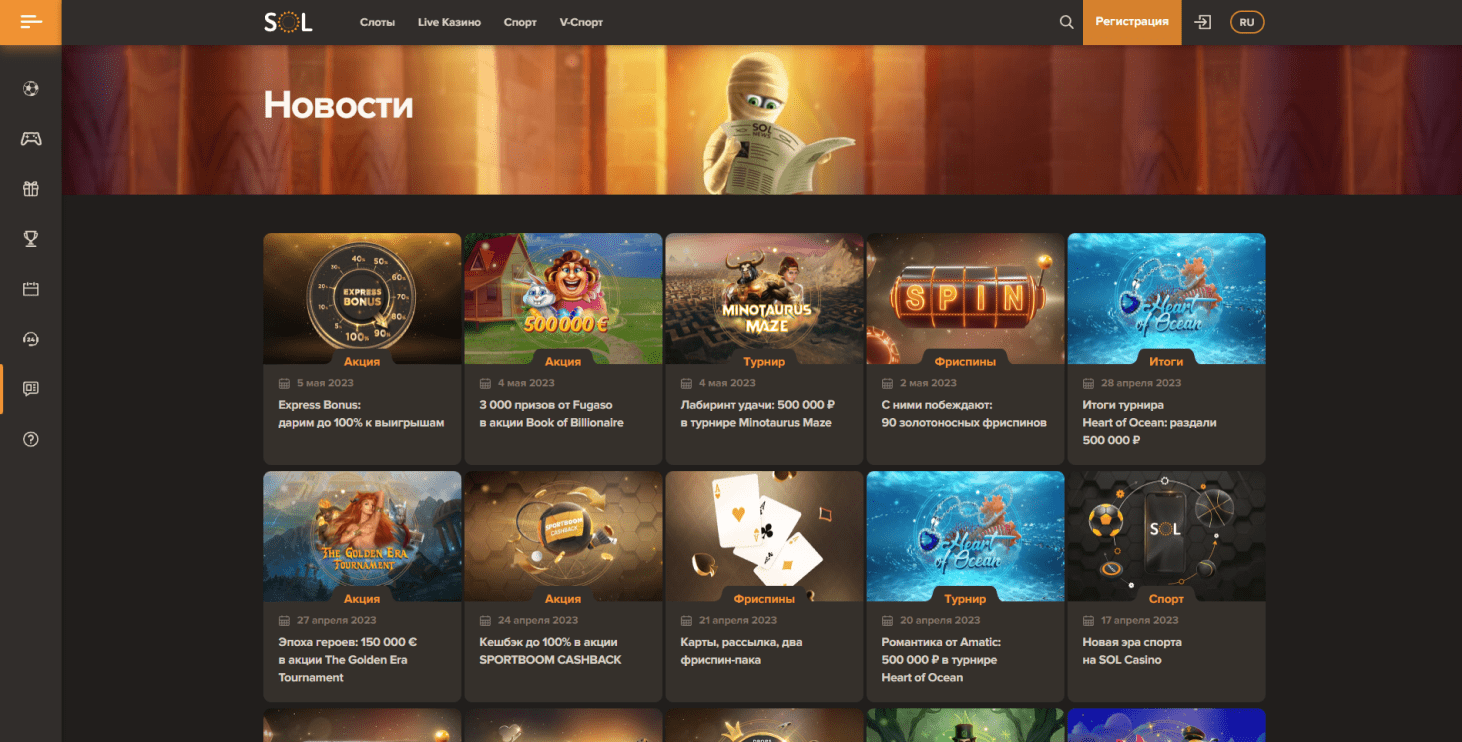Go to Live Казино section
Viewport: 1462px width, 742px height.
pos(449,22)
